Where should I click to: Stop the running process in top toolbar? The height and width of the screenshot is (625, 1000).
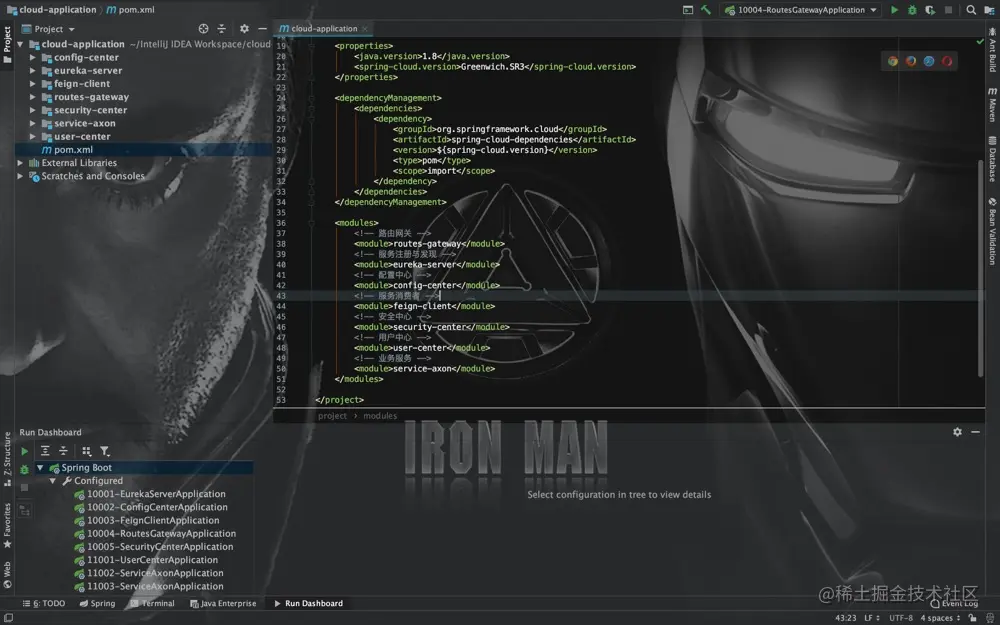tap(948, 10)
